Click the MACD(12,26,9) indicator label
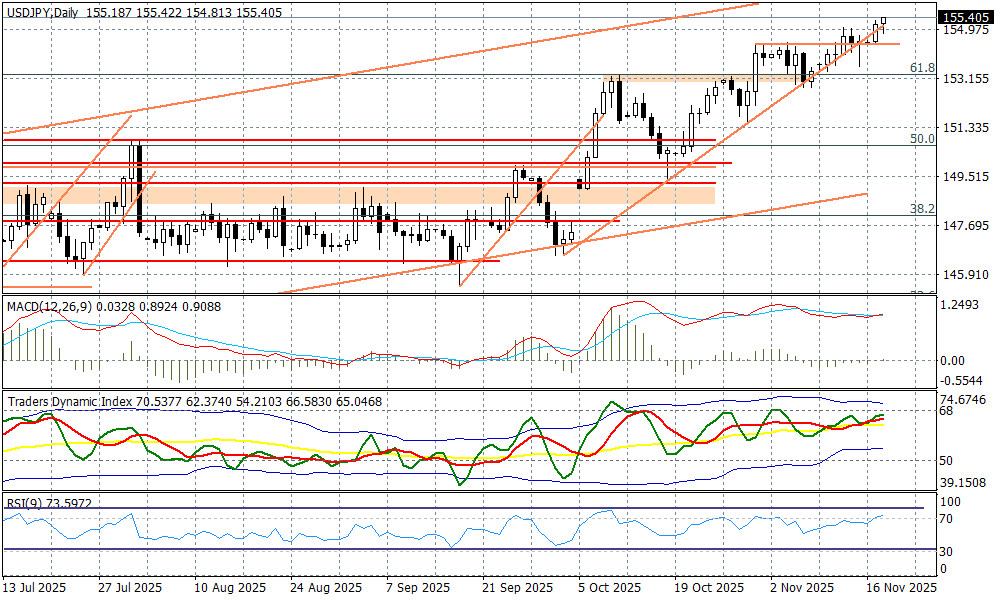This screenshot has height=600, width=1000. [49, 305]
